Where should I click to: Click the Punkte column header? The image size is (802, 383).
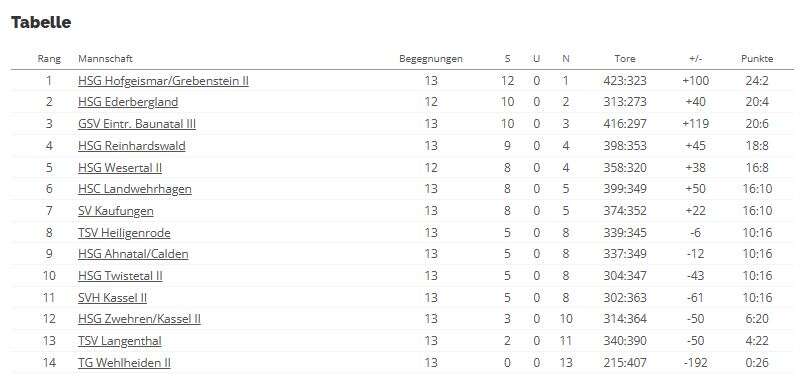(757, 59)
